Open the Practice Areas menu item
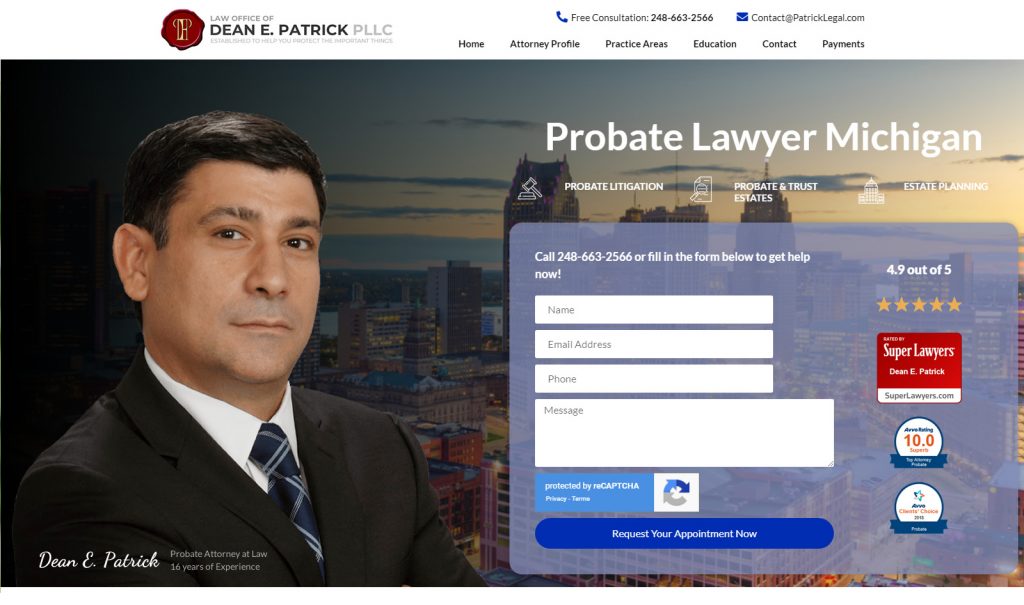1024x605 pixels. 636,44
